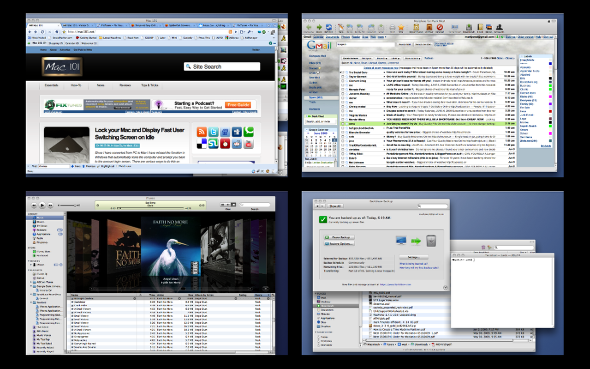Adjust the iTunes volume slider
This screenshot has width=590, height=369.
(x=68, y=205)
